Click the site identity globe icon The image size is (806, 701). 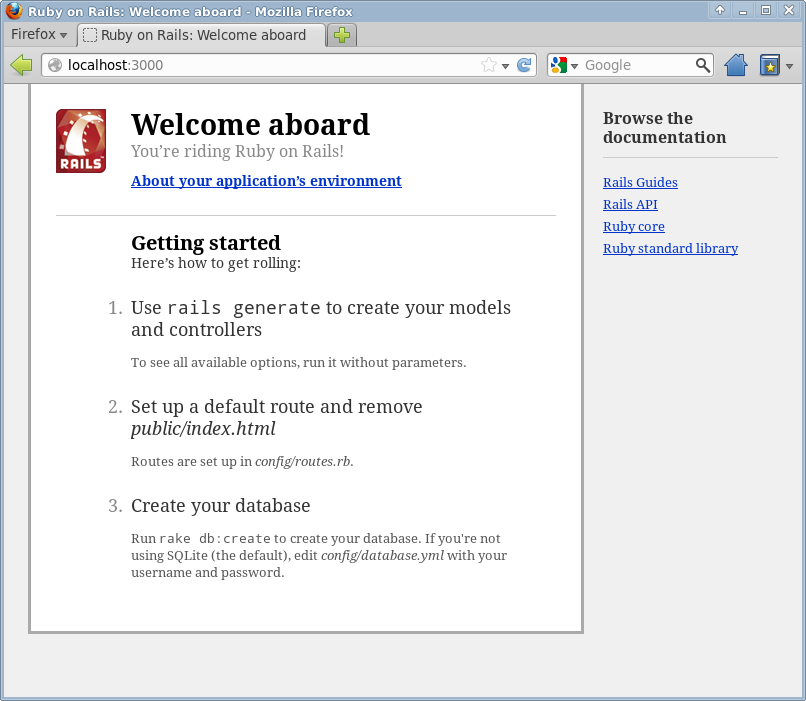click(x=55, y=65)
